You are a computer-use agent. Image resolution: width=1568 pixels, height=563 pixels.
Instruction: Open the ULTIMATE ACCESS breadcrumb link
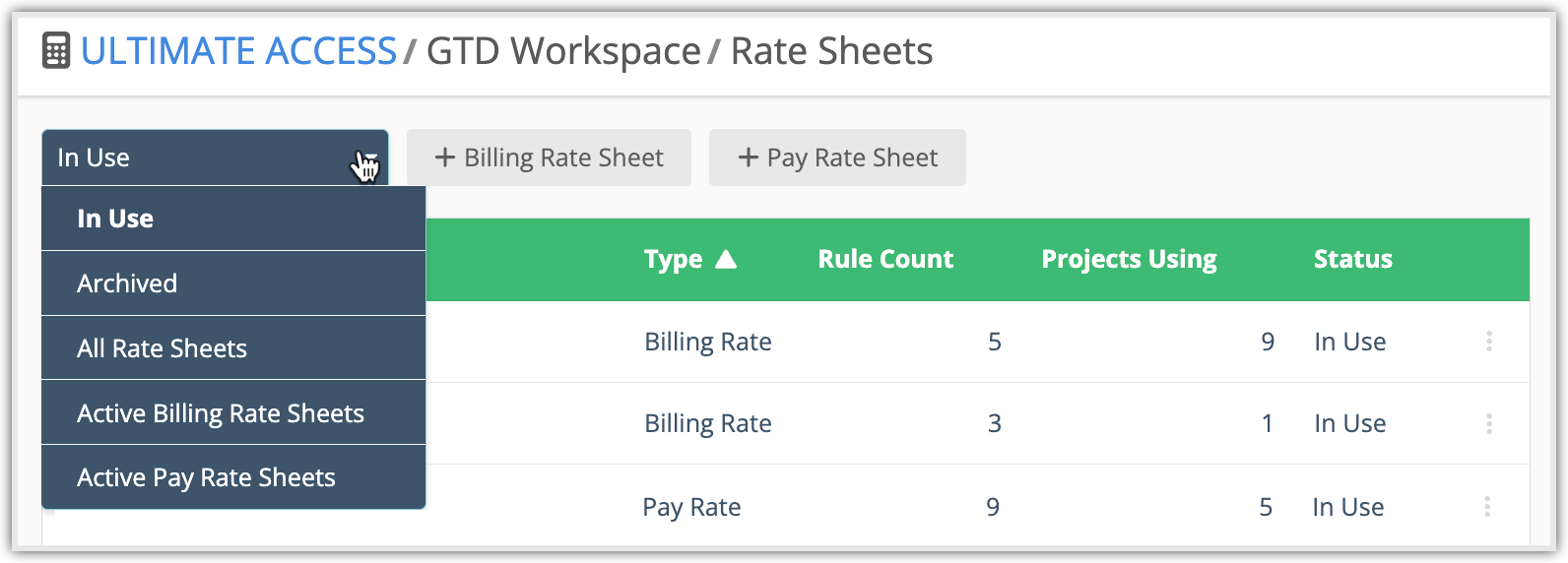click(x=238, y=51)
